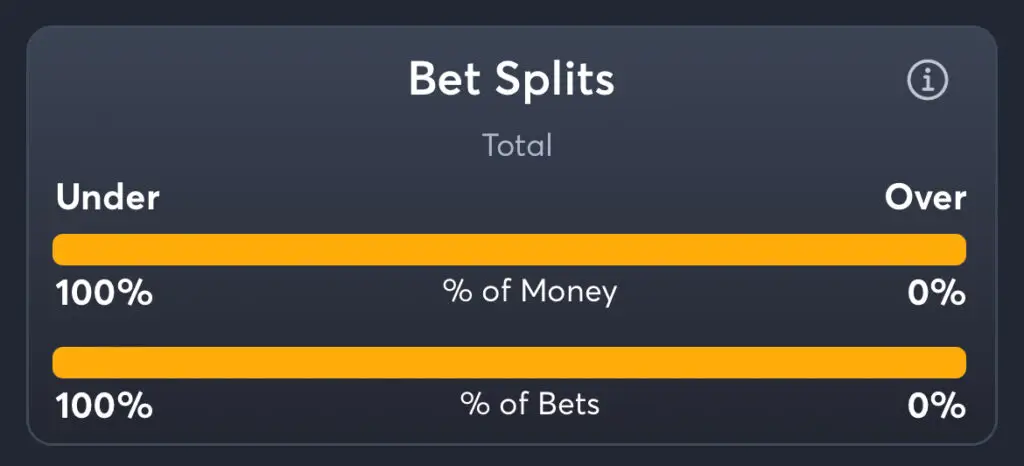Click the Bet Splits heading
Image resolution: width=1024 pixels, height=466 pixels.
click(x=511, y=80)
